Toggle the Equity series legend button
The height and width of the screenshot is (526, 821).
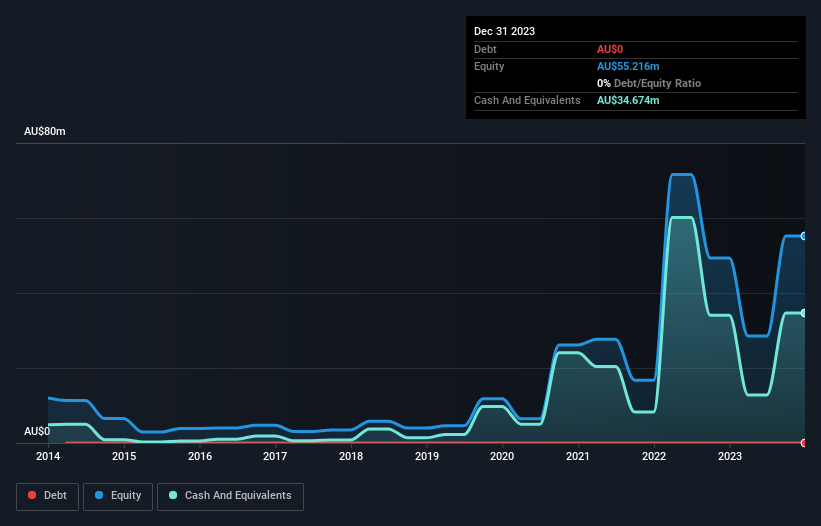(x=118, y=497)
